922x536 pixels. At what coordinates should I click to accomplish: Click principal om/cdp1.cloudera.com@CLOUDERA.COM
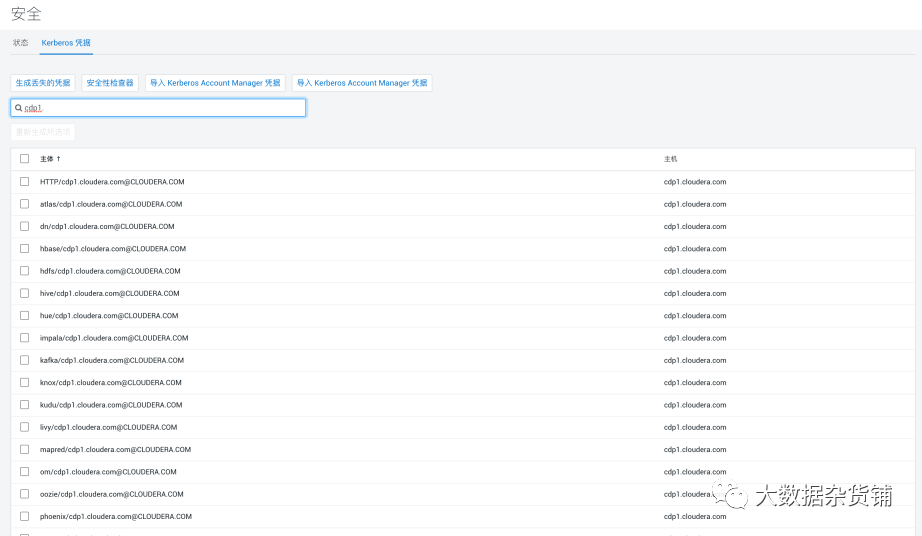point(108,473)
